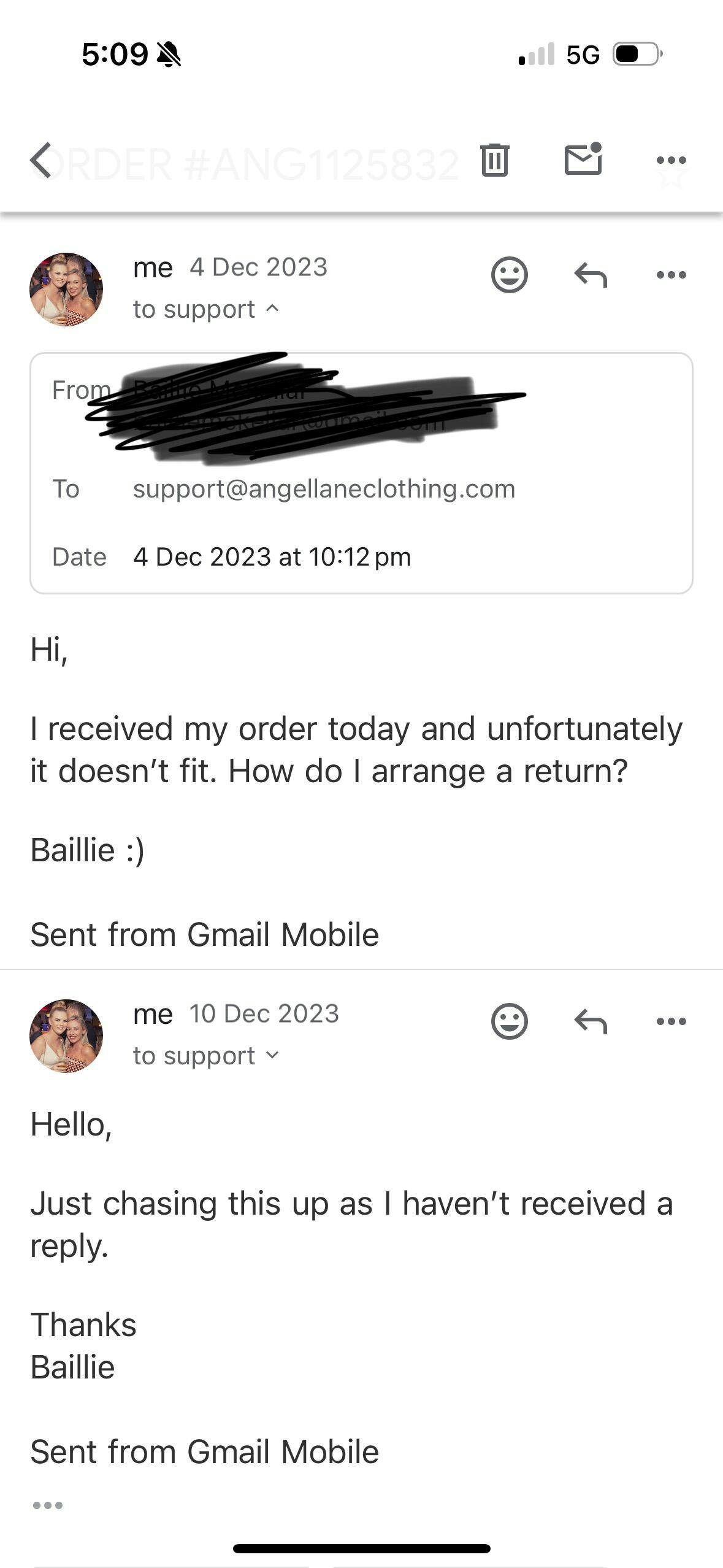
Task: Tap the back arrow to leave email
Action: pos(42,161)
